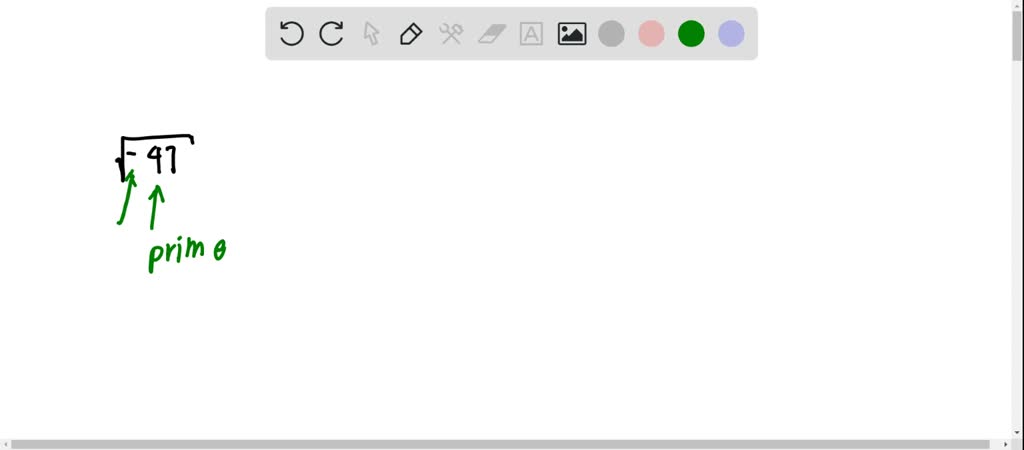Select the pointer selection tool

coord(371,33)
